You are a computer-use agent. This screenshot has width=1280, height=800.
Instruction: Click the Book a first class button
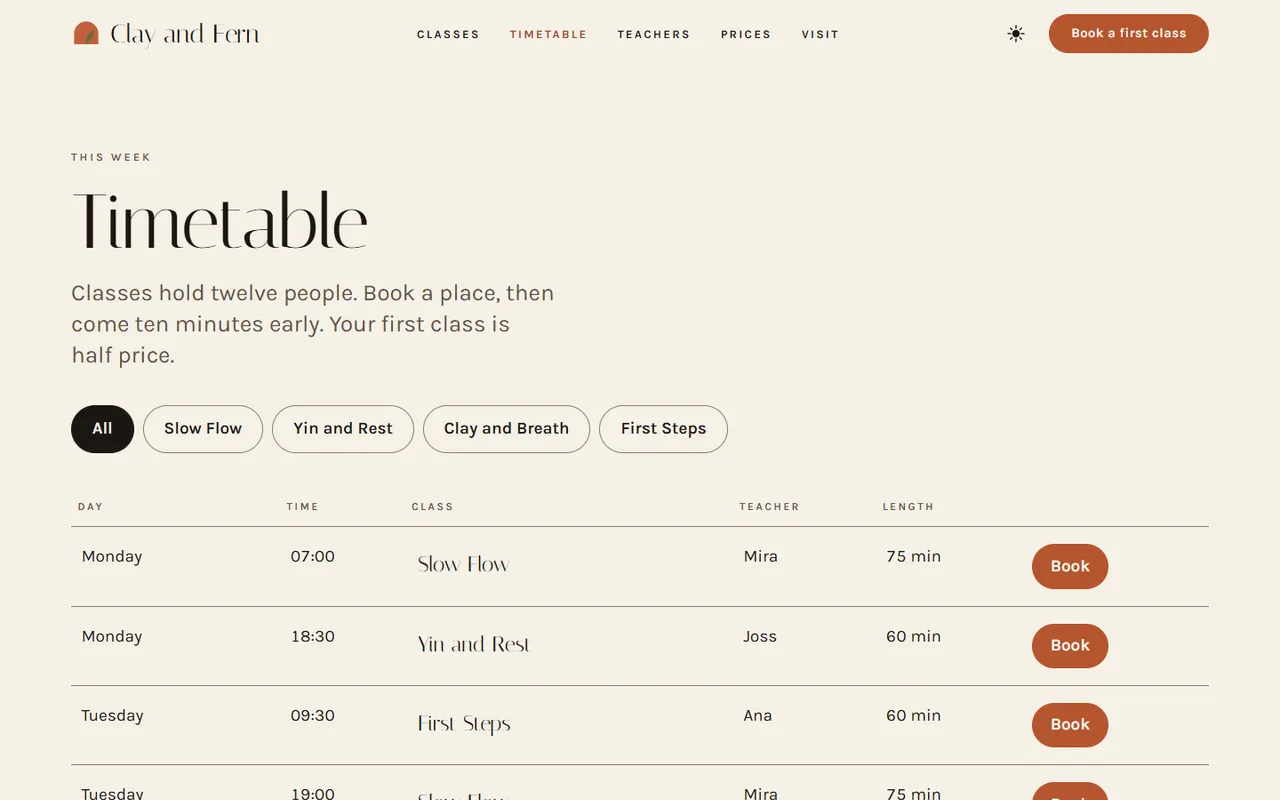(1128, 33)
